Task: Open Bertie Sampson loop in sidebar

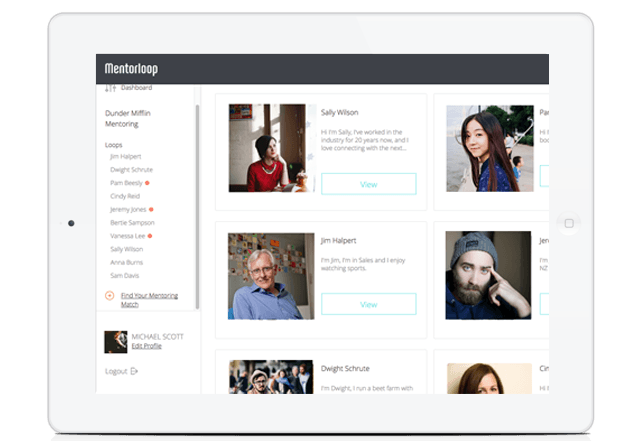Action: click(132, 223)
